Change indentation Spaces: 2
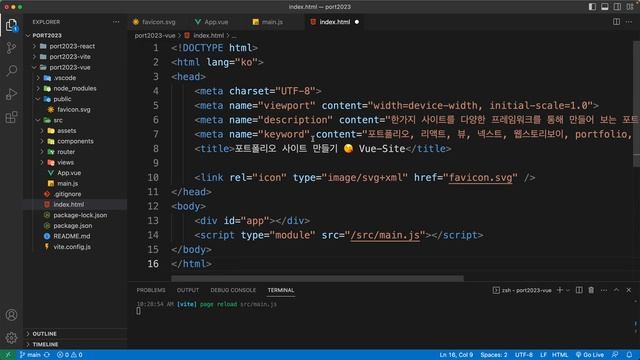 [494, 355]
